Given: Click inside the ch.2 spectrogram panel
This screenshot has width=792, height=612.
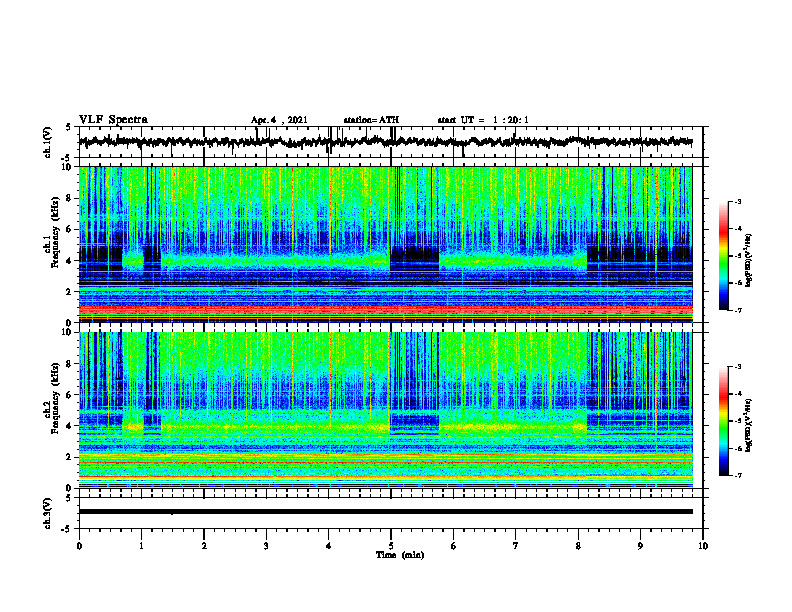Looking at the screenshot, I should pos(385,410).
